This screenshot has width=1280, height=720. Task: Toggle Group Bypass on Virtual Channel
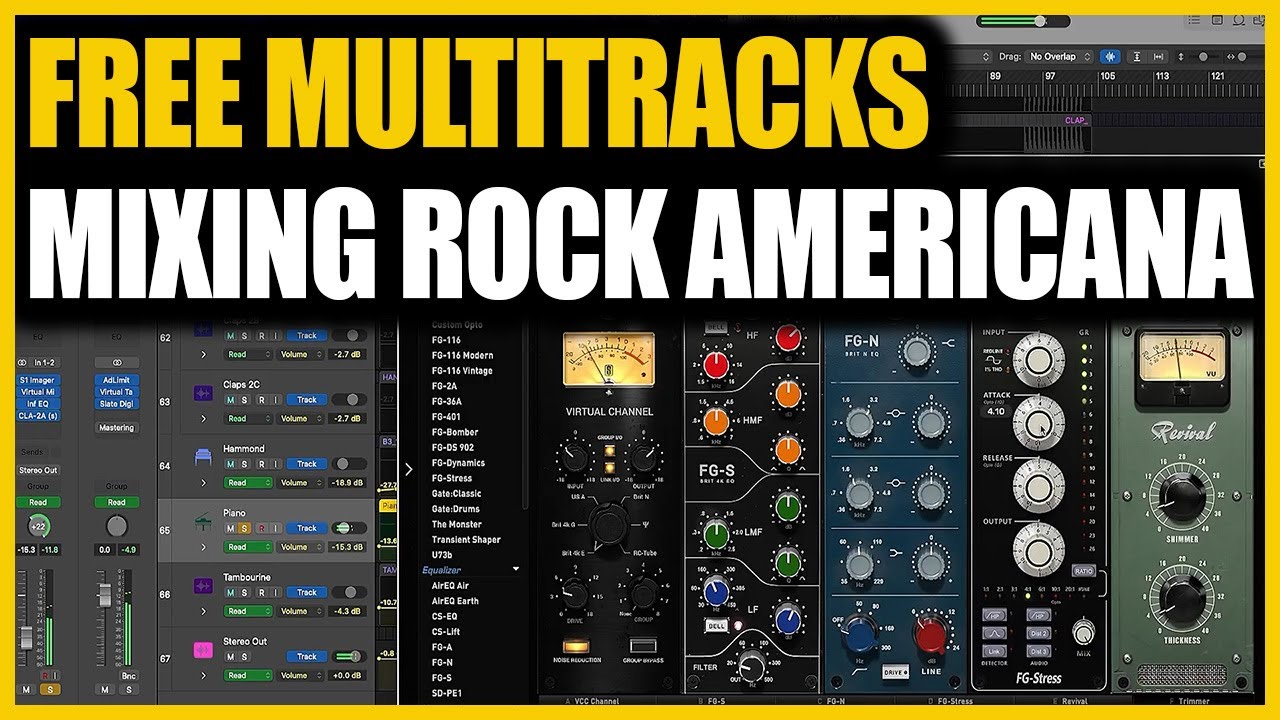coord(643,645)
